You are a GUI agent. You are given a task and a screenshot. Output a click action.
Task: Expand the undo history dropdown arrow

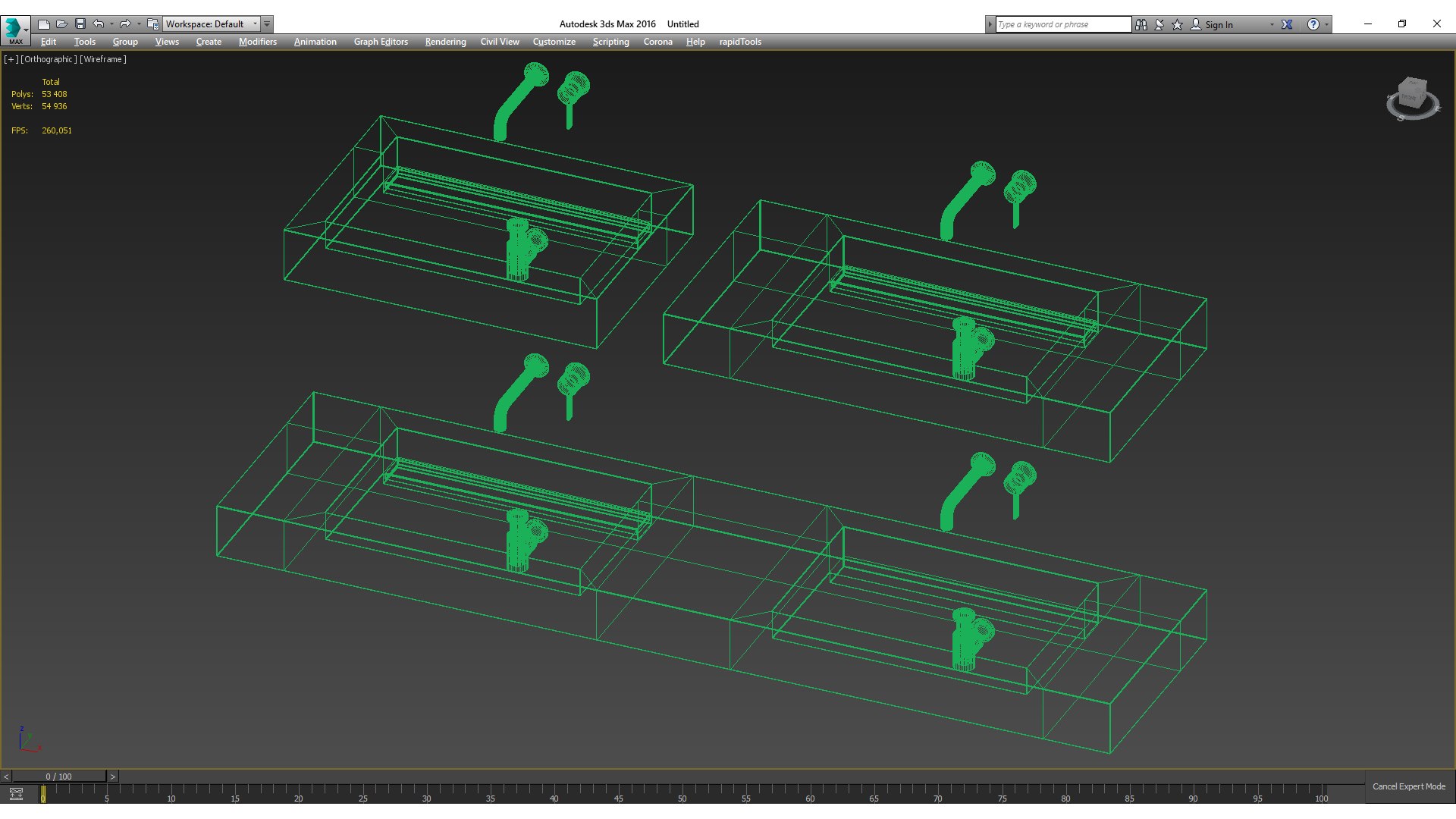(x=111, y=24)
